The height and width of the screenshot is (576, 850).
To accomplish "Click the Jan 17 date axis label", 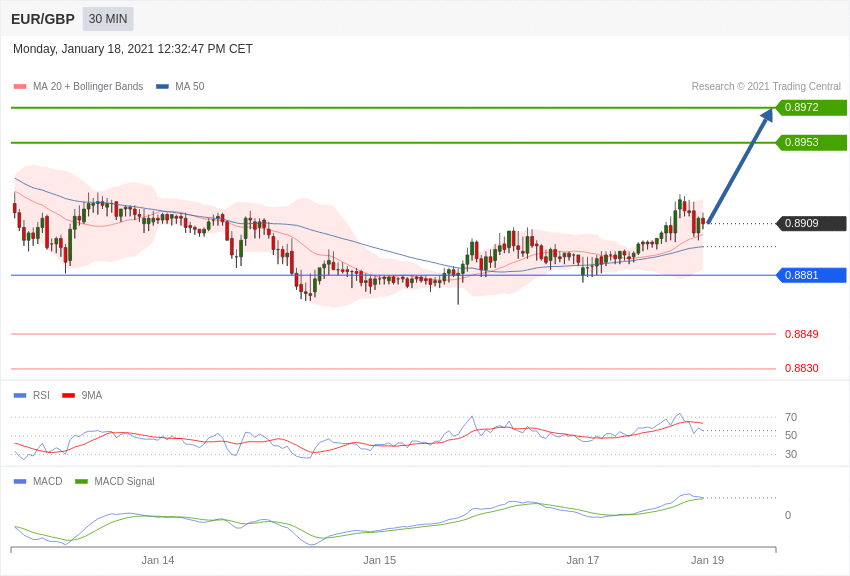I will tap(583, 560).
